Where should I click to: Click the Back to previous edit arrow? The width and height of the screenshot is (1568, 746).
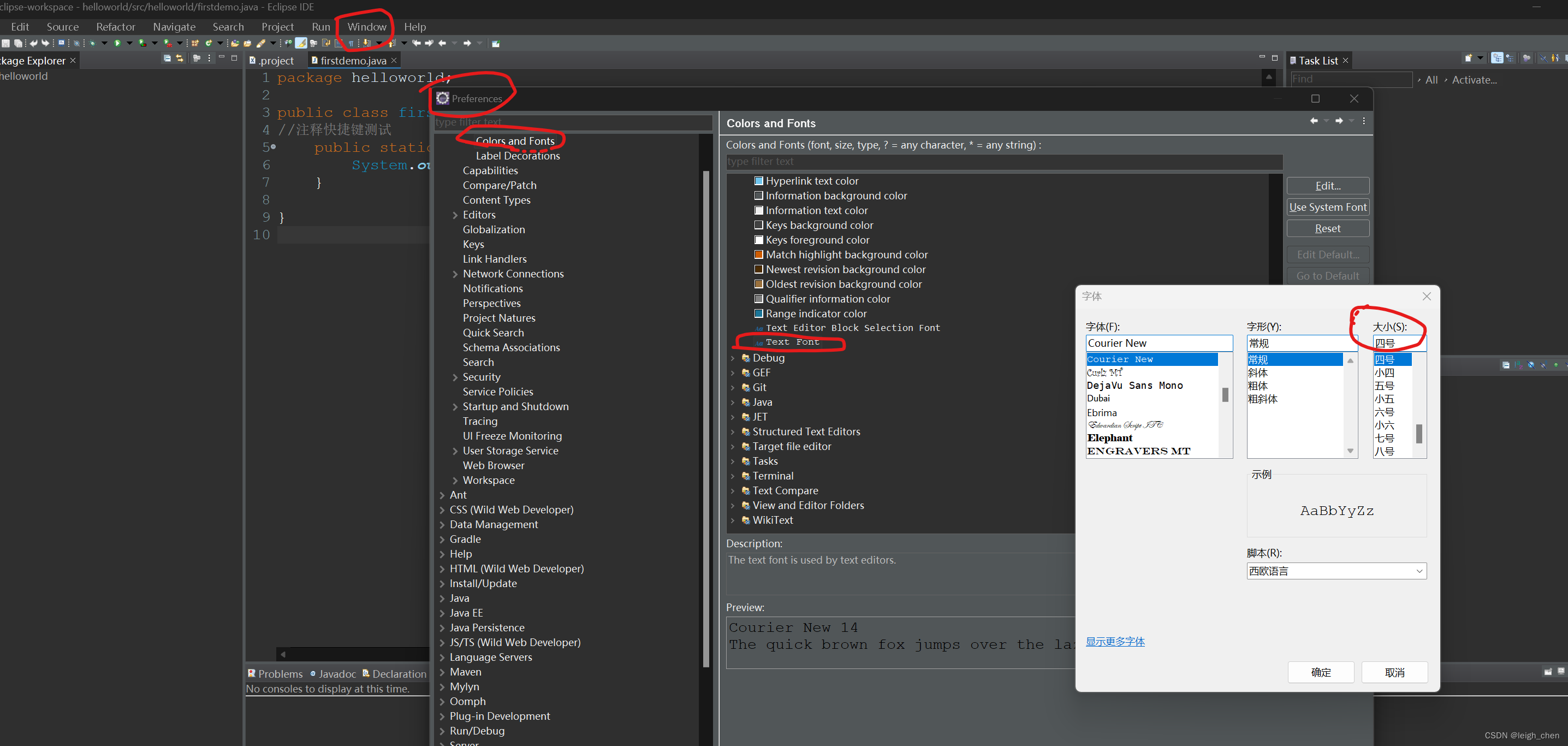(417, 43)
